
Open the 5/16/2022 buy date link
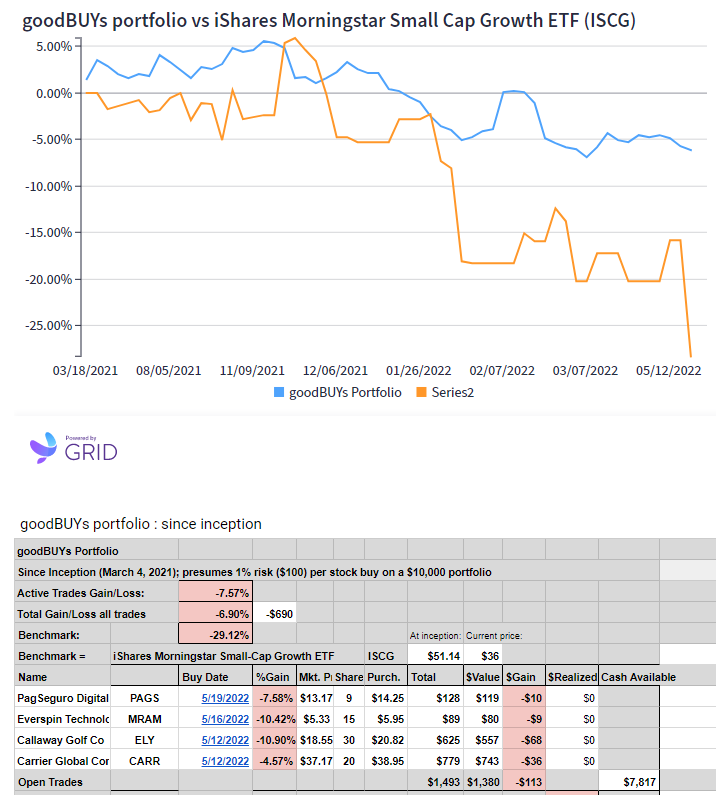(225, 719)
